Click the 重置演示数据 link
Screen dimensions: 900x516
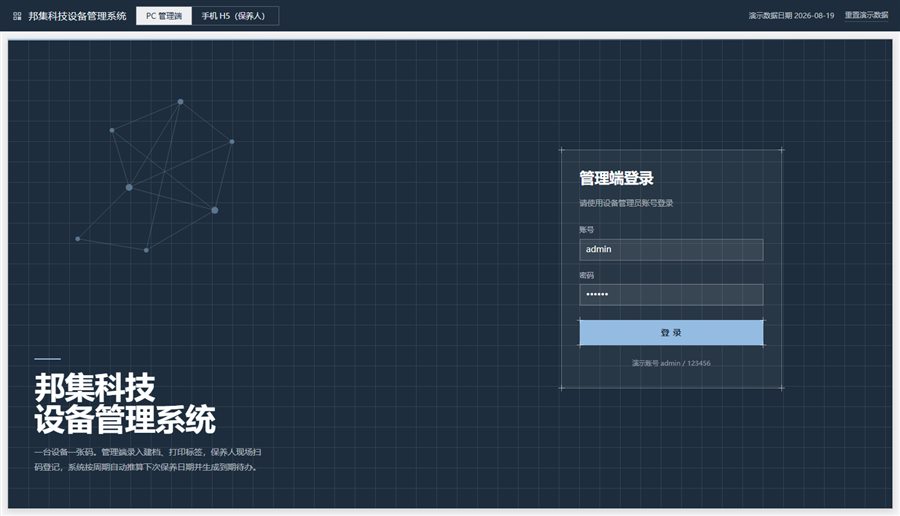(866, 15)
